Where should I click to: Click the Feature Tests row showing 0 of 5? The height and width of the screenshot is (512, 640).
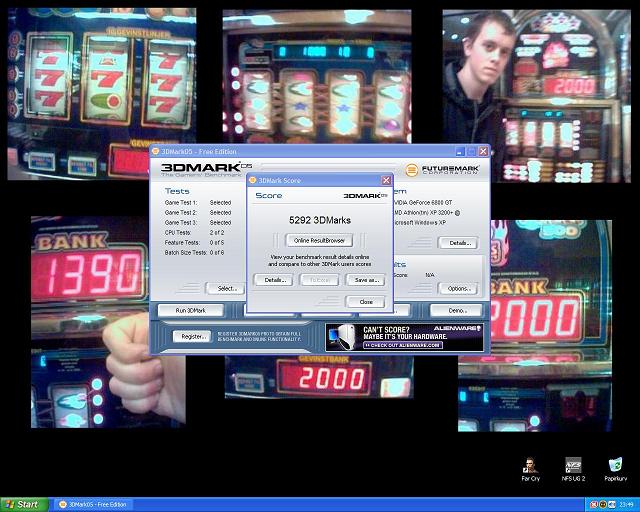tap(194, 243)
